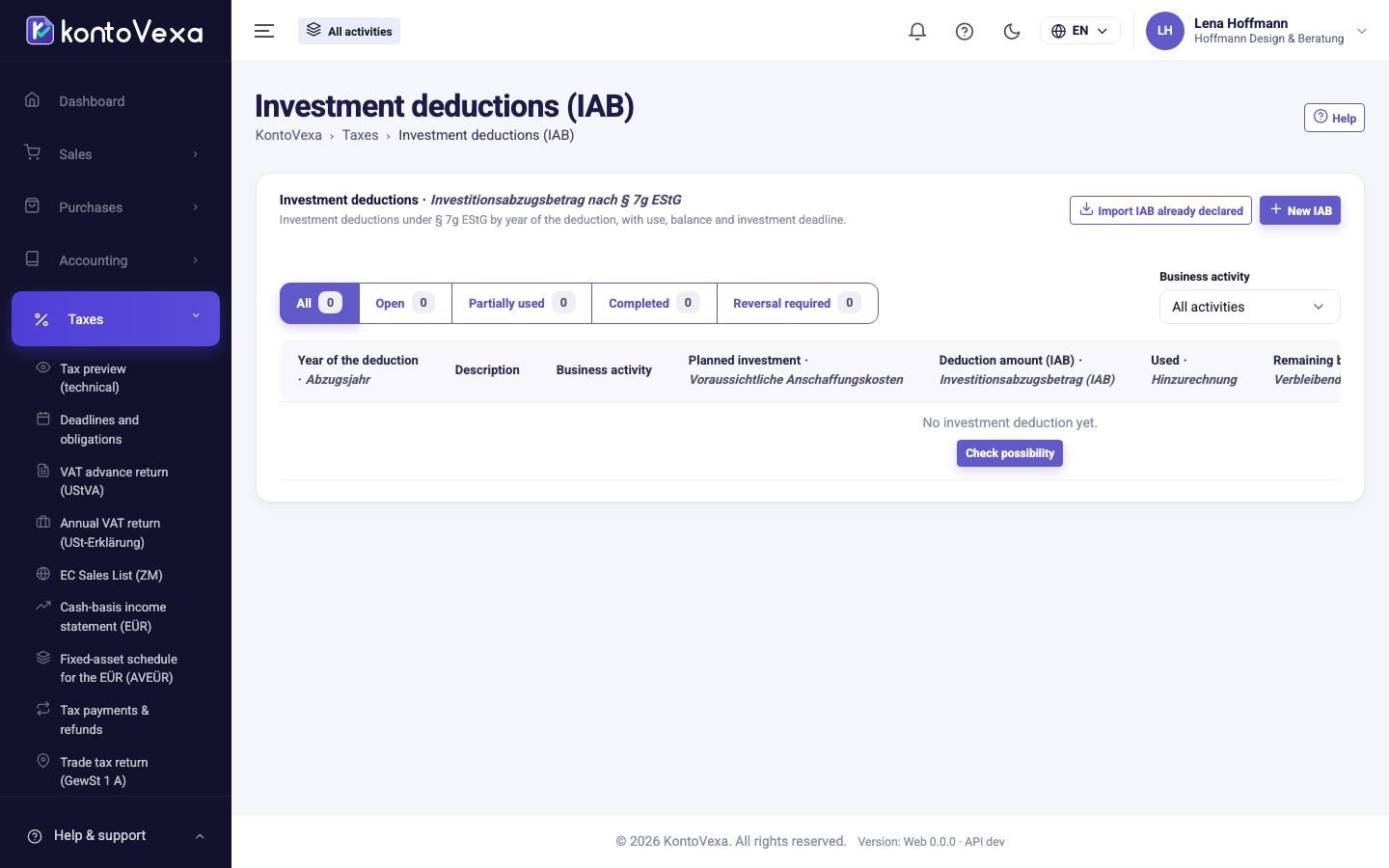Open Tax preview (technical)
Viewport: 1389px width, 868px height.
(x=93, y=378)
